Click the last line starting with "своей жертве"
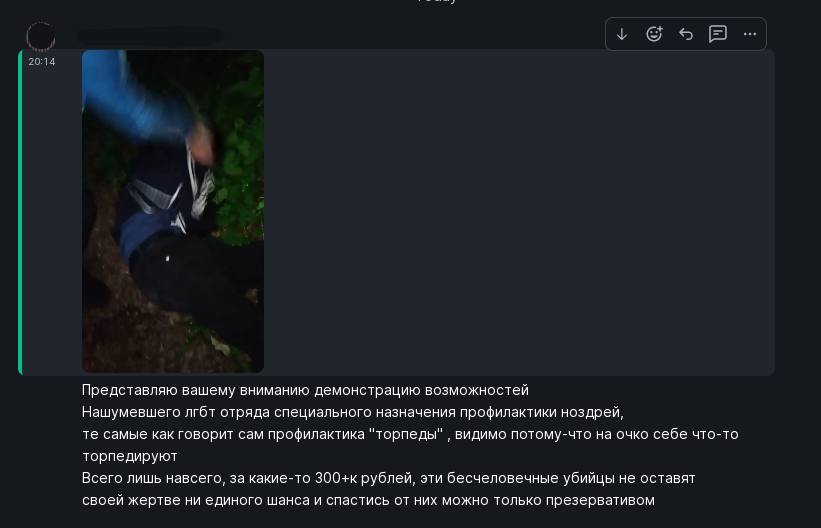 click(x=368, y=500)
